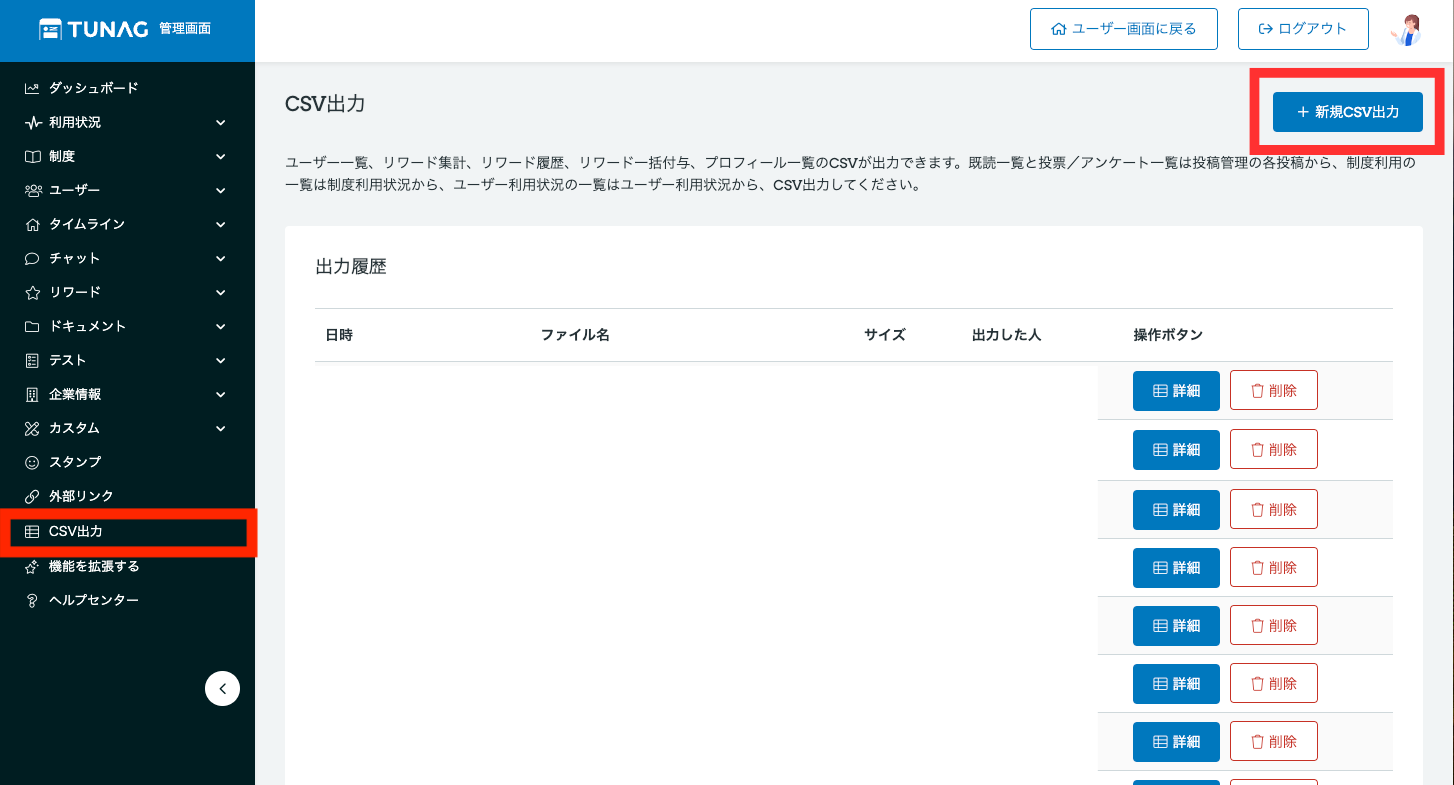Expand the チャット chevron
The width and height of the screenshot is (1454, 785).
(x=221, y=259)
